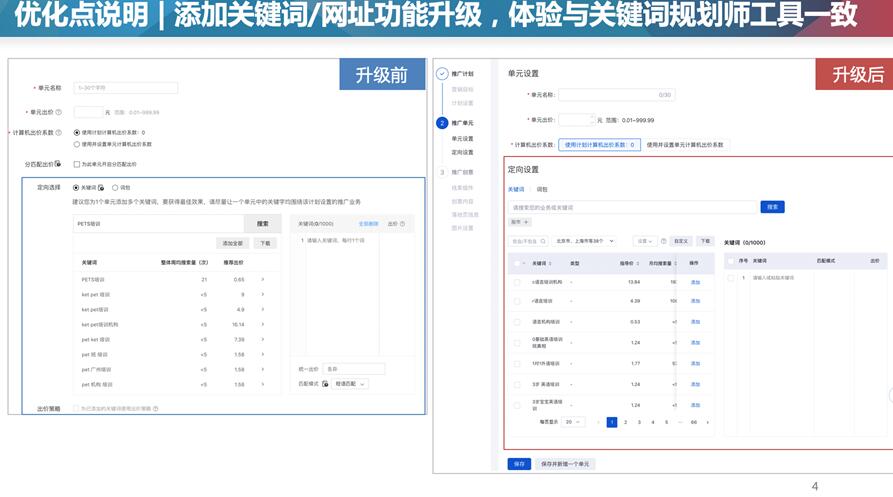Expand the 北京市, 上海市 region dropdown
Viewport: 893px width, 497px height.
(x=584, y=241)
